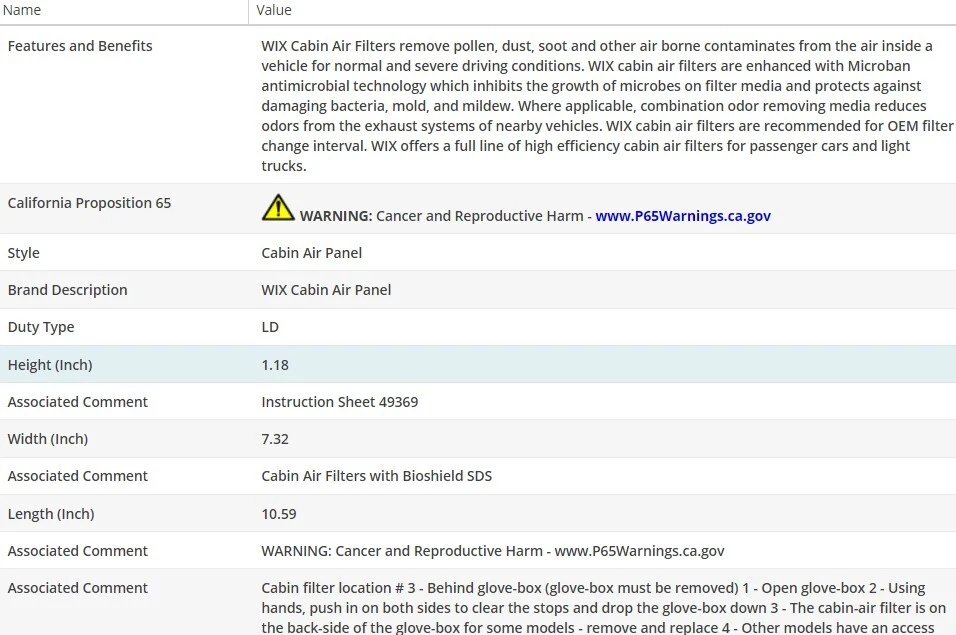956x635 pixels.
Task: Open the www.P65Warnings.ca.gov link
Action: pos(683,216)
